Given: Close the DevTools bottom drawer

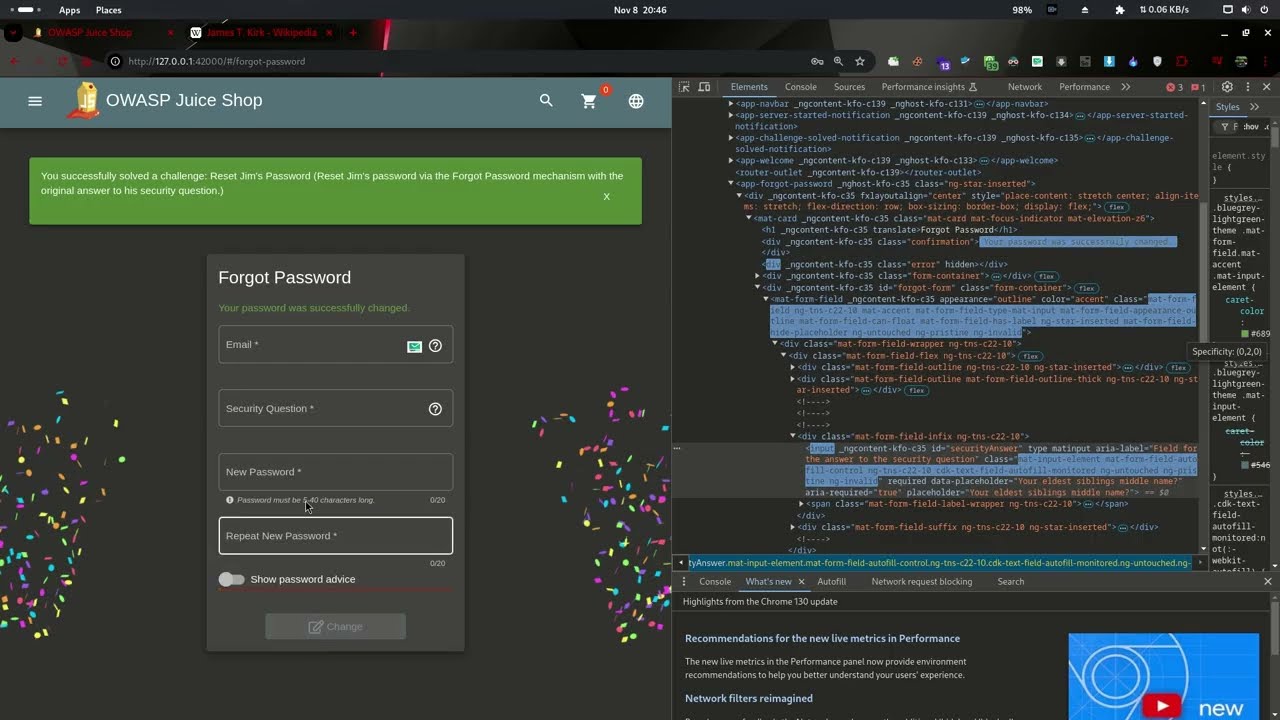Looking at the screenshot, I should [x=1267, y=582].
